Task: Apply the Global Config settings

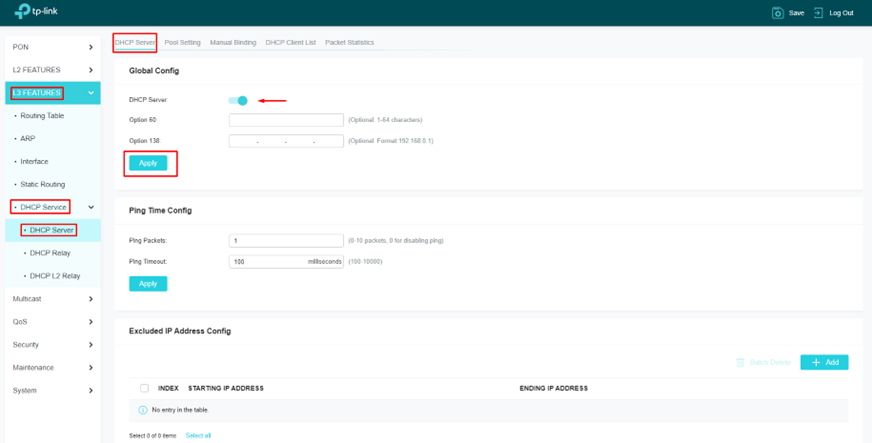Action: click(x=148, y=163)
